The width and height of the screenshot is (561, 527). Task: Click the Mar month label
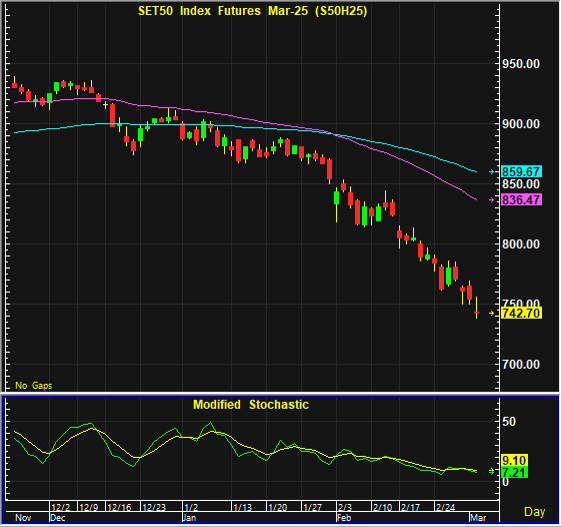(478, 518)
